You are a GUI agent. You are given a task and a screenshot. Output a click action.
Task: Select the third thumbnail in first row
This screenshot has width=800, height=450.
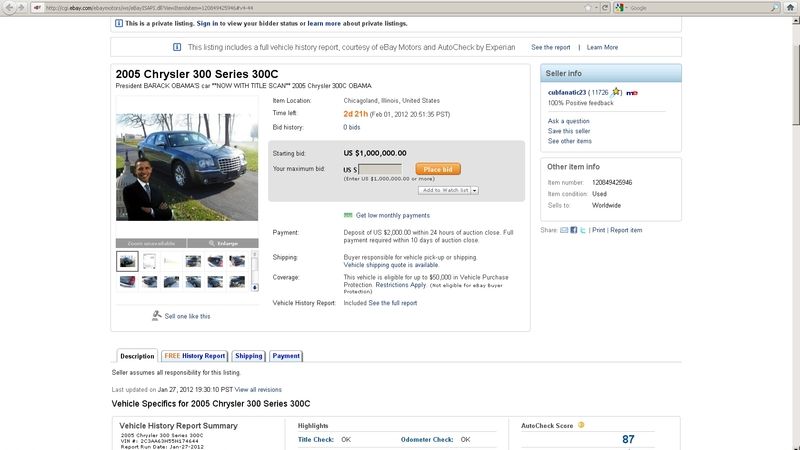[x=171, y=261]
